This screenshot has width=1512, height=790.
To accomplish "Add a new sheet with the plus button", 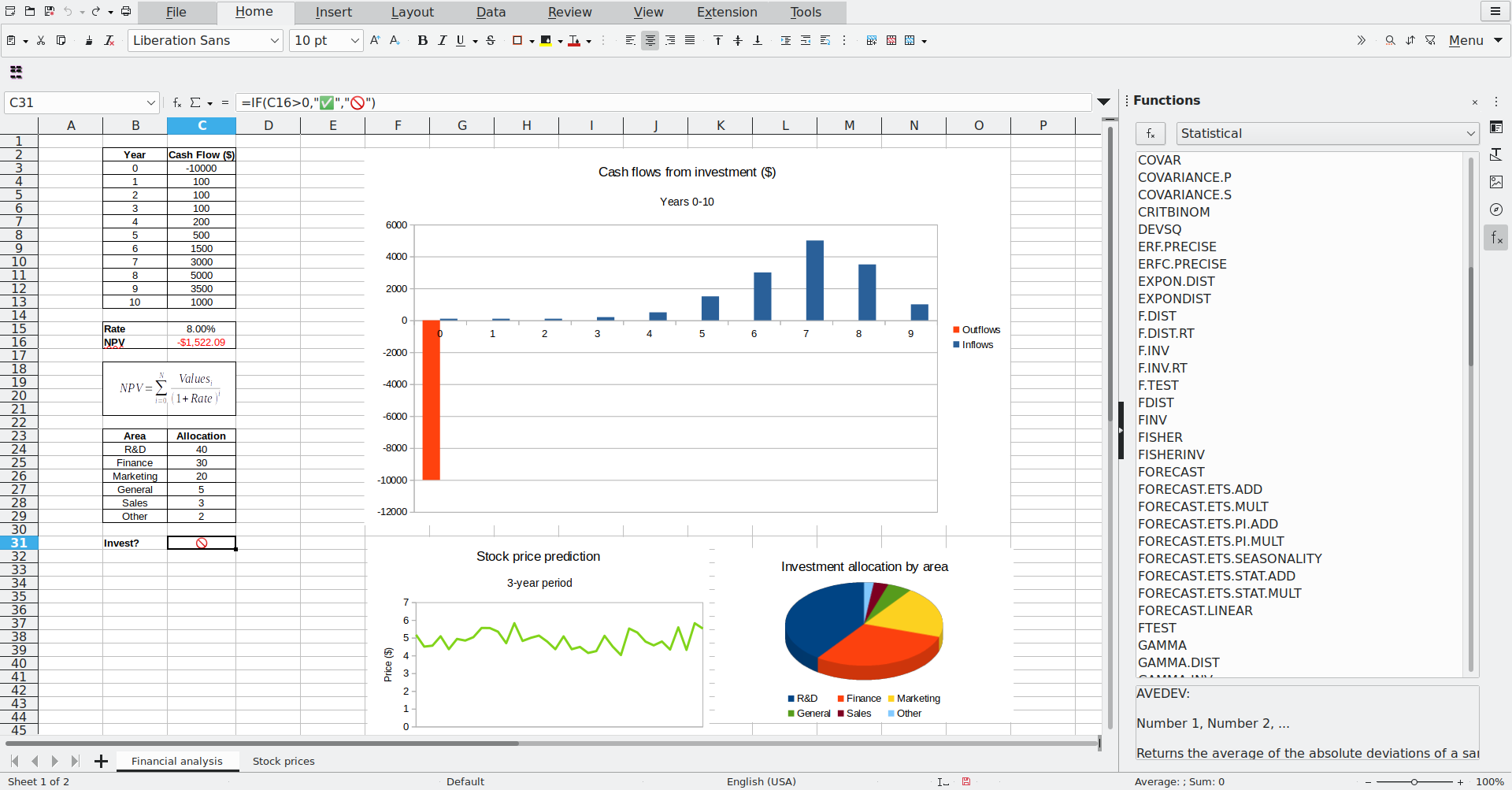I will [101, 761].
